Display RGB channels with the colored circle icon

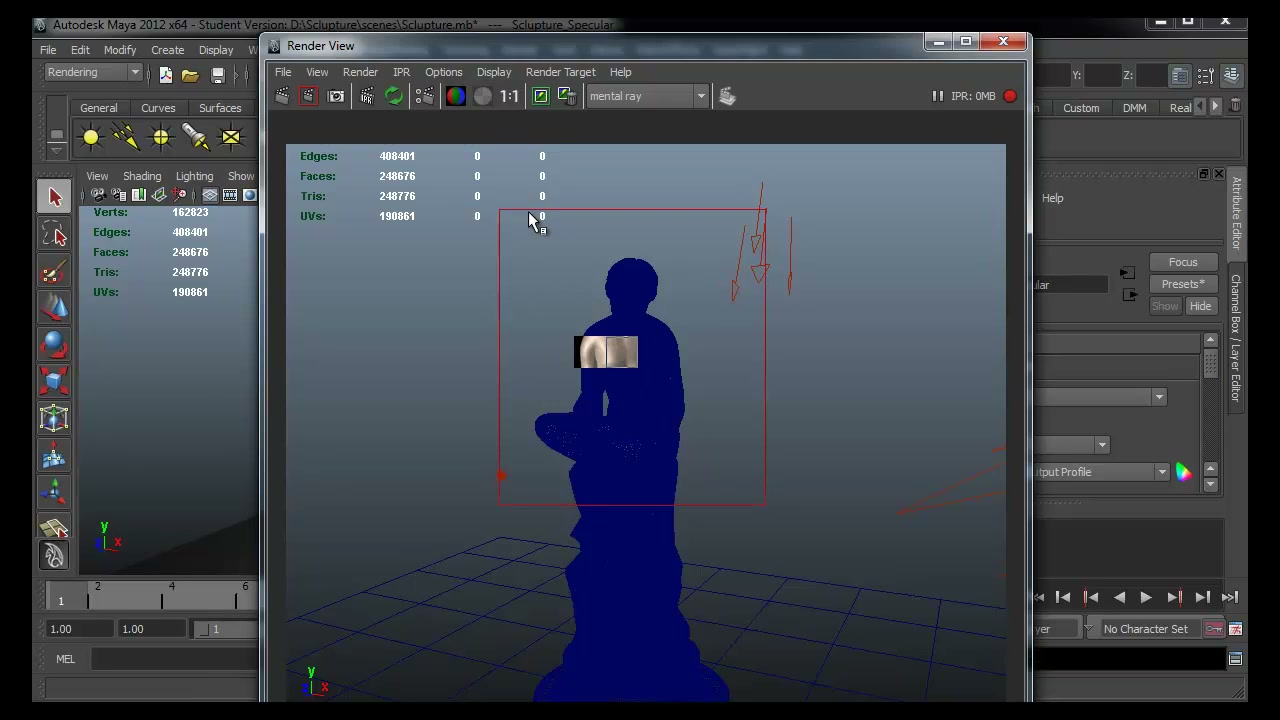coord(455,96)
